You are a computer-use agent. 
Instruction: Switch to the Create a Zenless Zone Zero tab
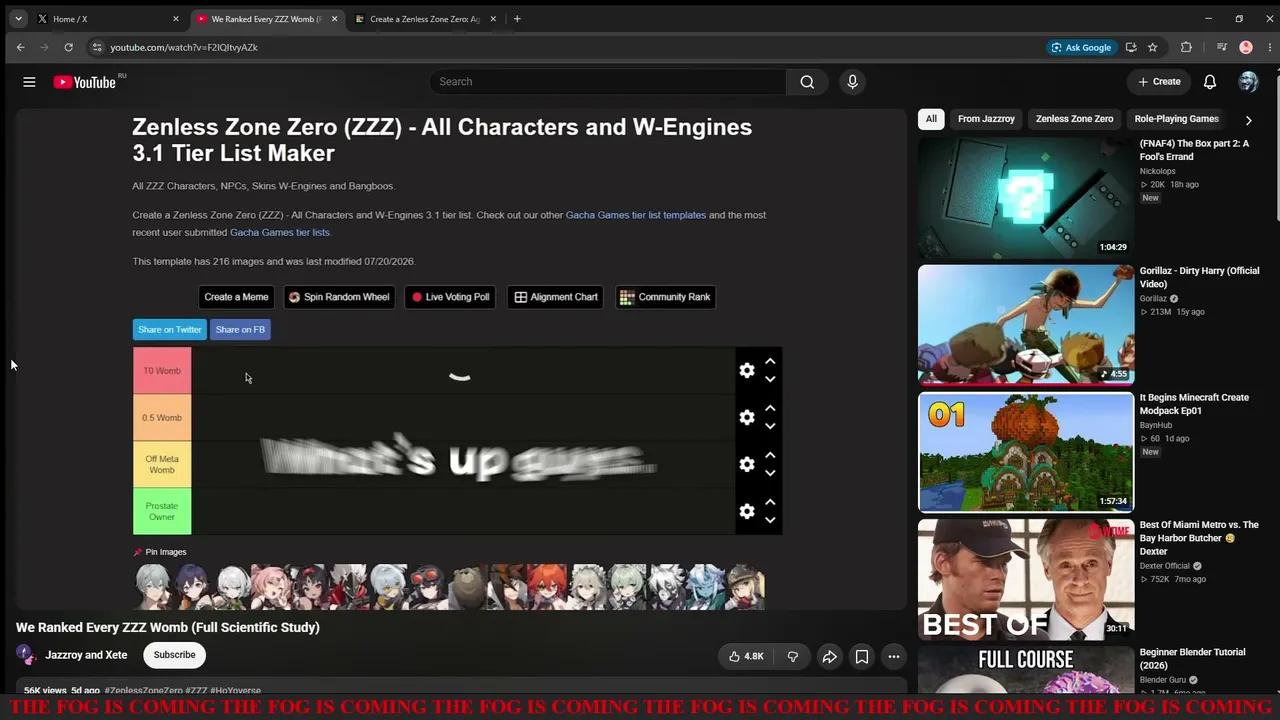[424, 18]
